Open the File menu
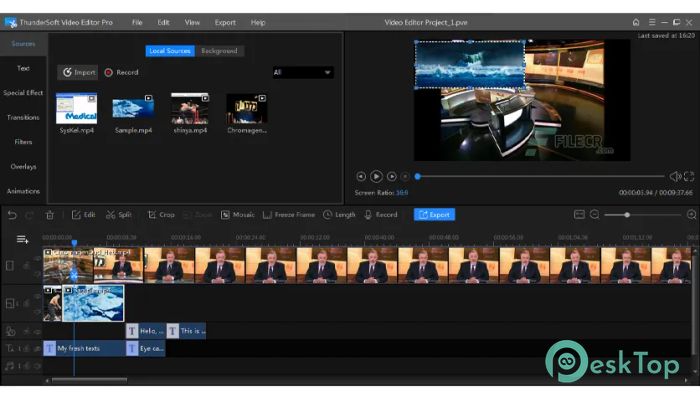Screen dimensions: 700x400 coord(137,22)
